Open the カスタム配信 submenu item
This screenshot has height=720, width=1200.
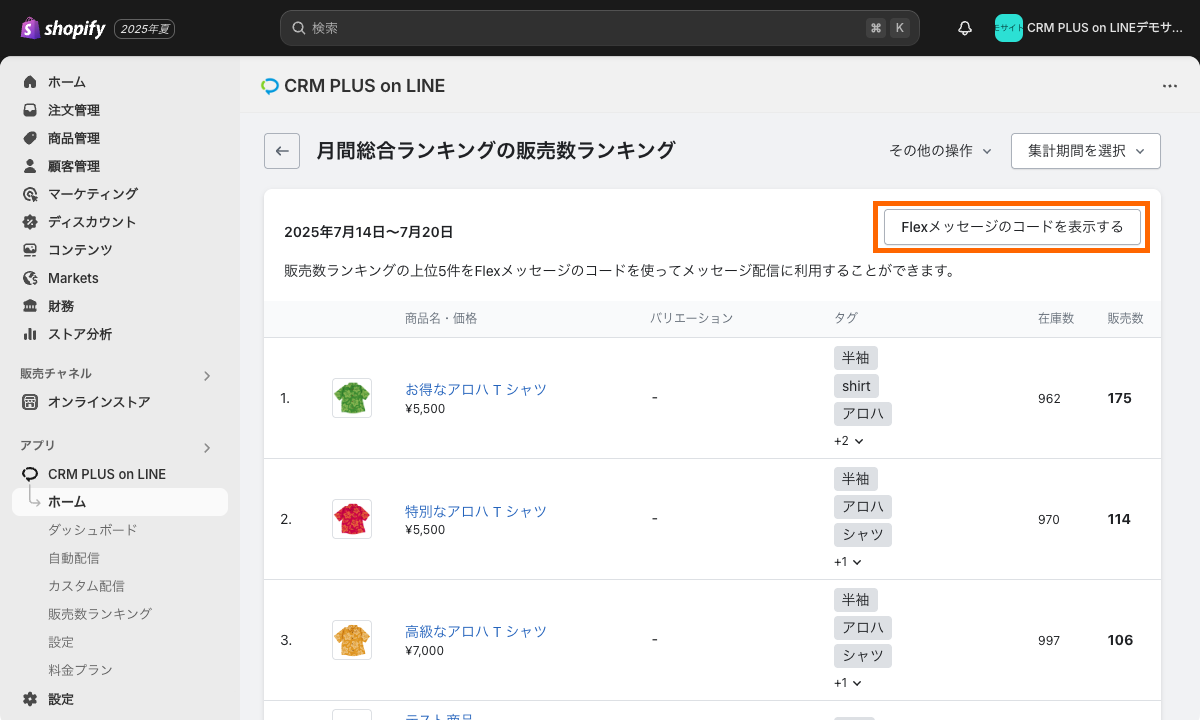(x=86, y=586)
